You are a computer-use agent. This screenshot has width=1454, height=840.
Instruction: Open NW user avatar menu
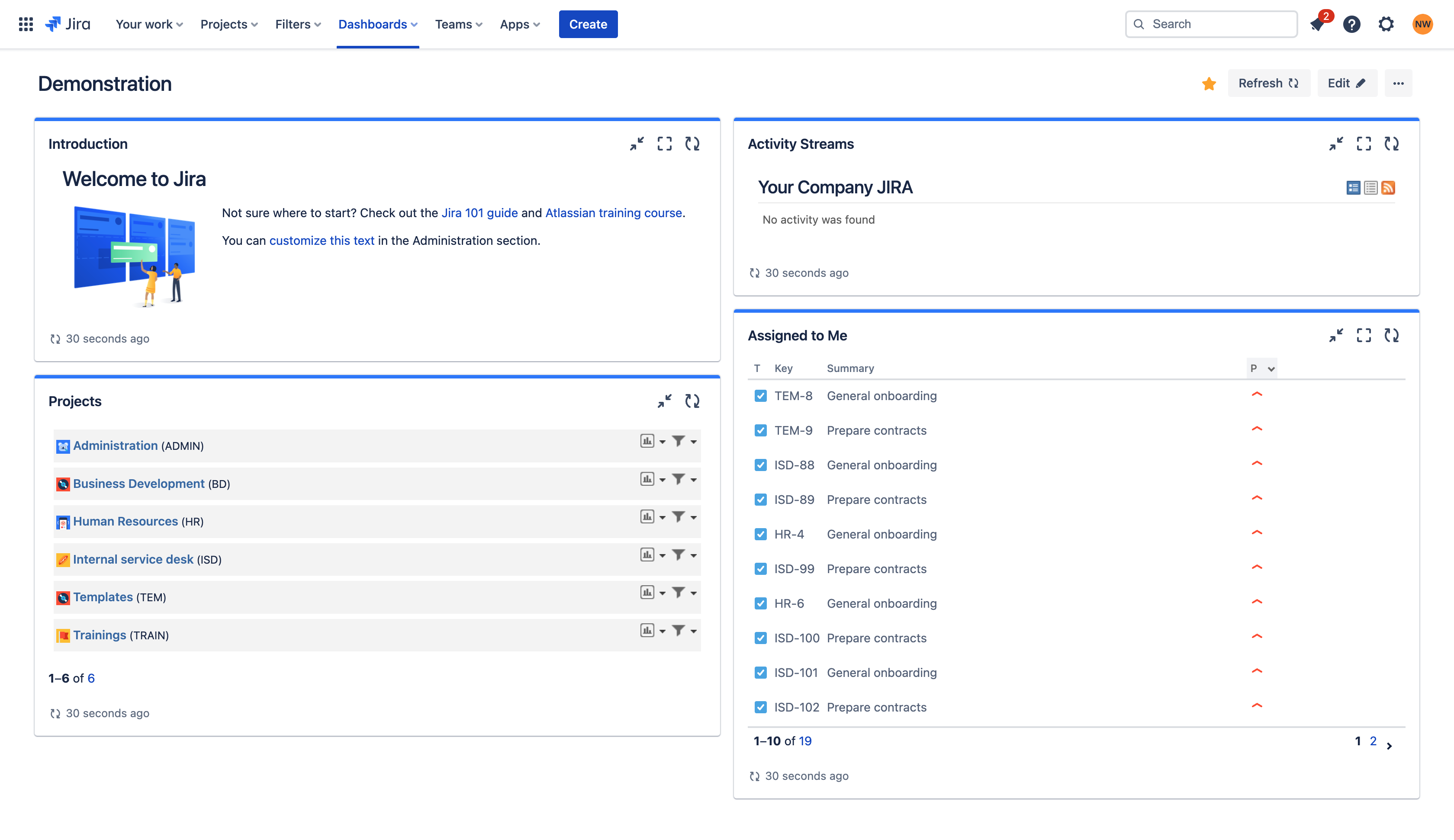(1422, 24)
